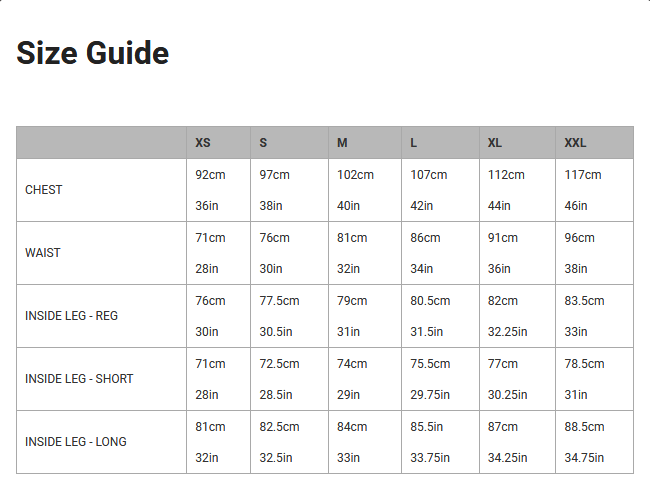Click the Size Guide heading
The height and width of the screenshot is (498, 650).
92,53
